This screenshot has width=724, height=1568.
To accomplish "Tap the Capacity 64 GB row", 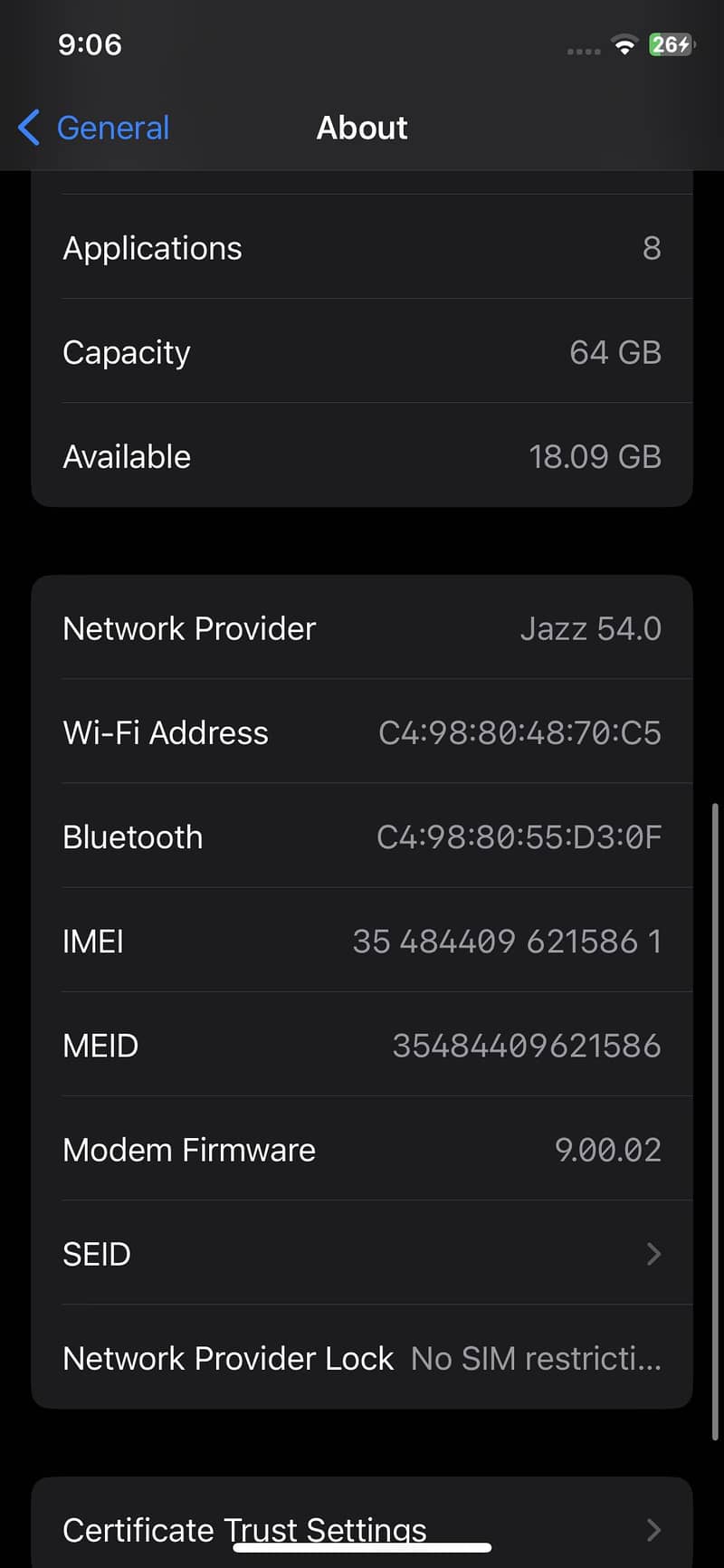I will pyautogui.click(x=362, y=352).
